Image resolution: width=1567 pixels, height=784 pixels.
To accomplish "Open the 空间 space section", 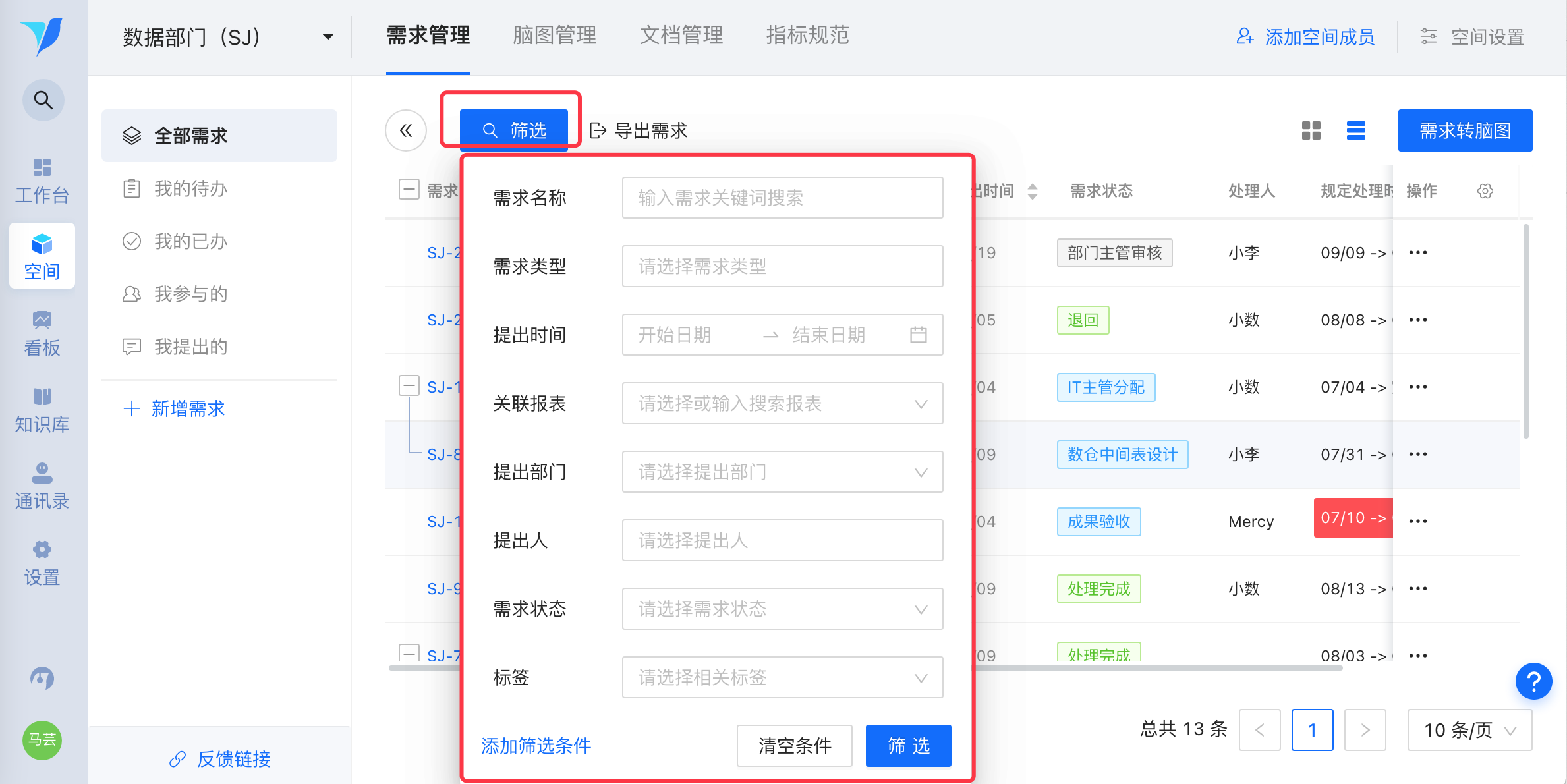I will tap(42, 256).
